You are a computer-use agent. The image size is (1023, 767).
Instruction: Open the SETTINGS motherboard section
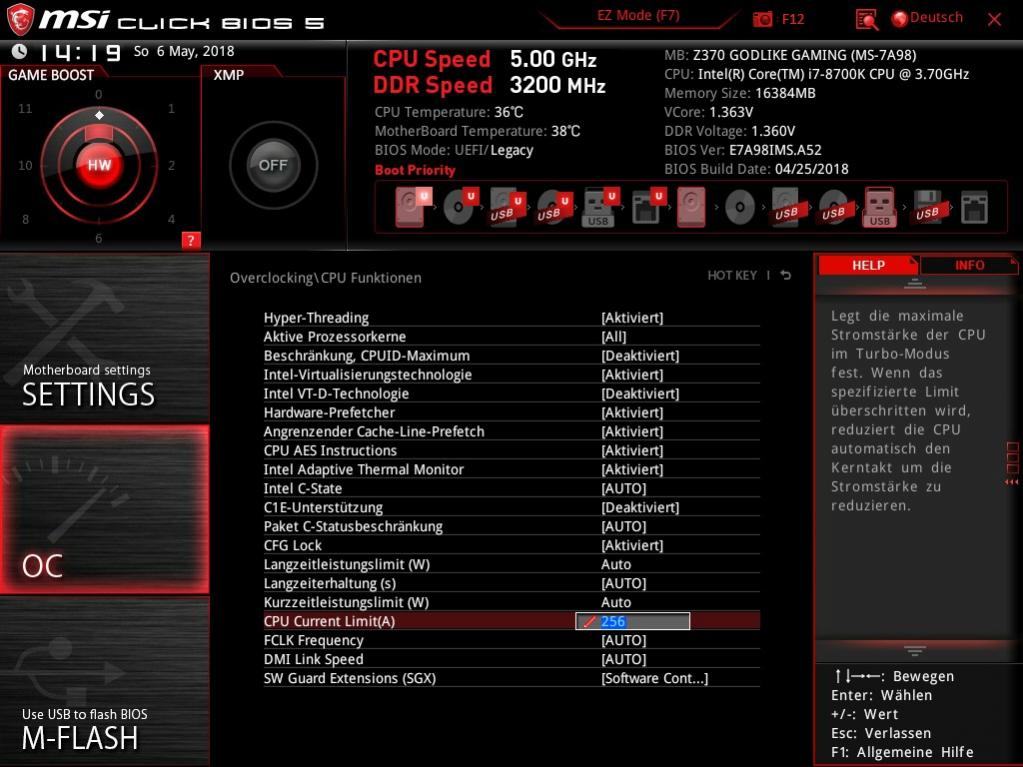(104, 338)
